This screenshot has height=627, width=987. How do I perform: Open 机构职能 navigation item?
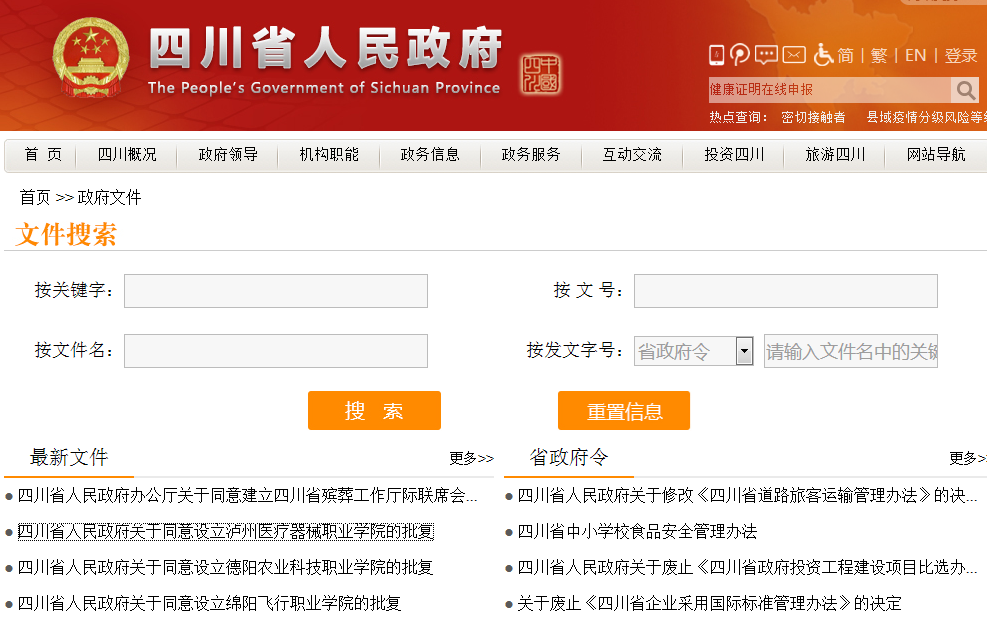coord(329,154)
